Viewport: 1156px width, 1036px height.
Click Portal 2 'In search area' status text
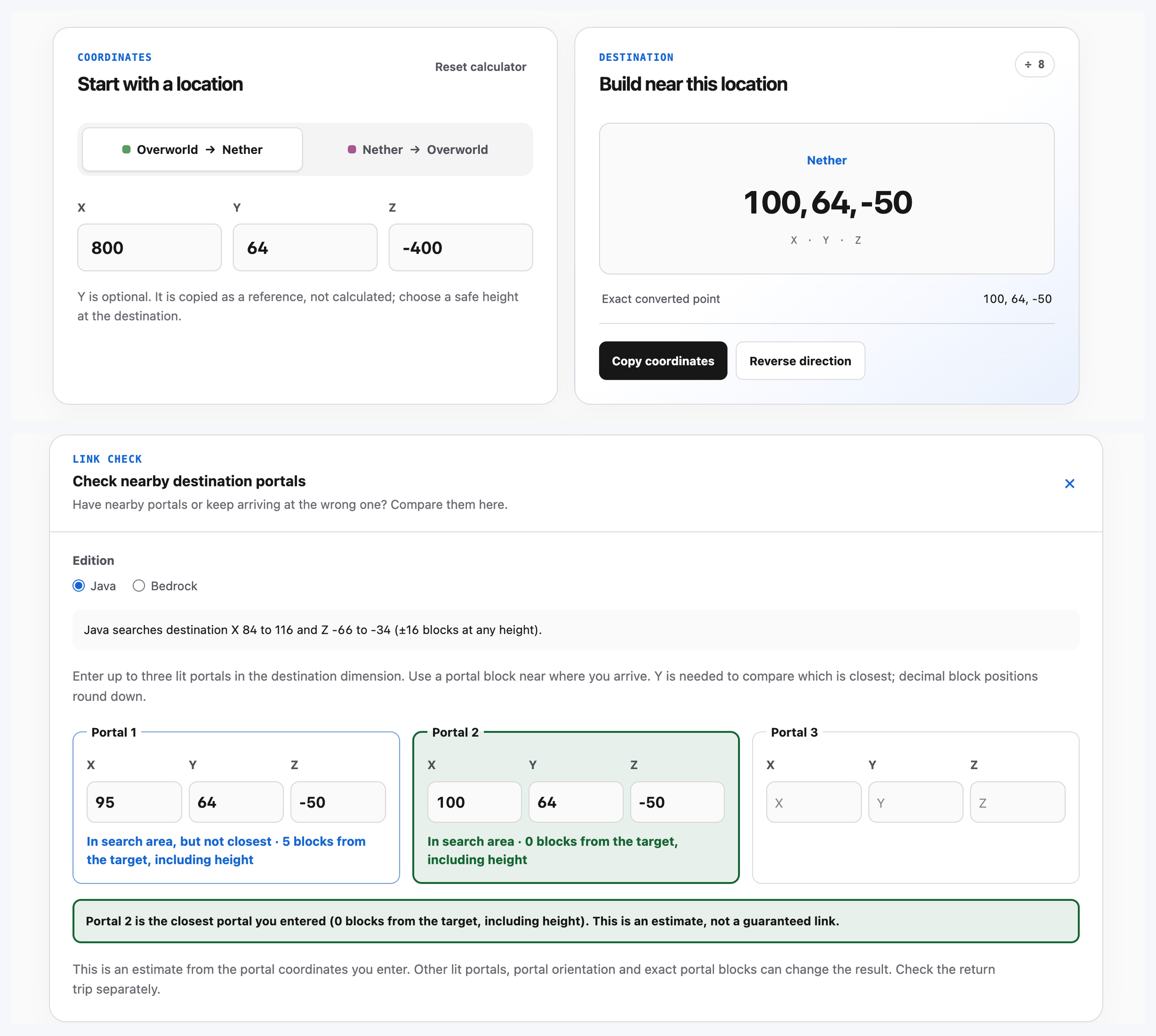[552, 850]
